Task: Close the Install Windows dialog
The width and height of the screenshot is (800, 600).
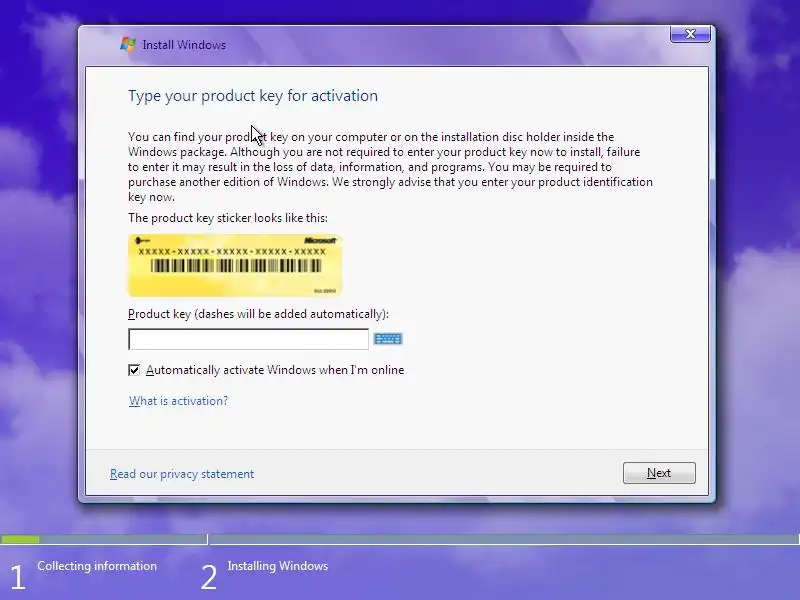Action: [x=690, y=34]
